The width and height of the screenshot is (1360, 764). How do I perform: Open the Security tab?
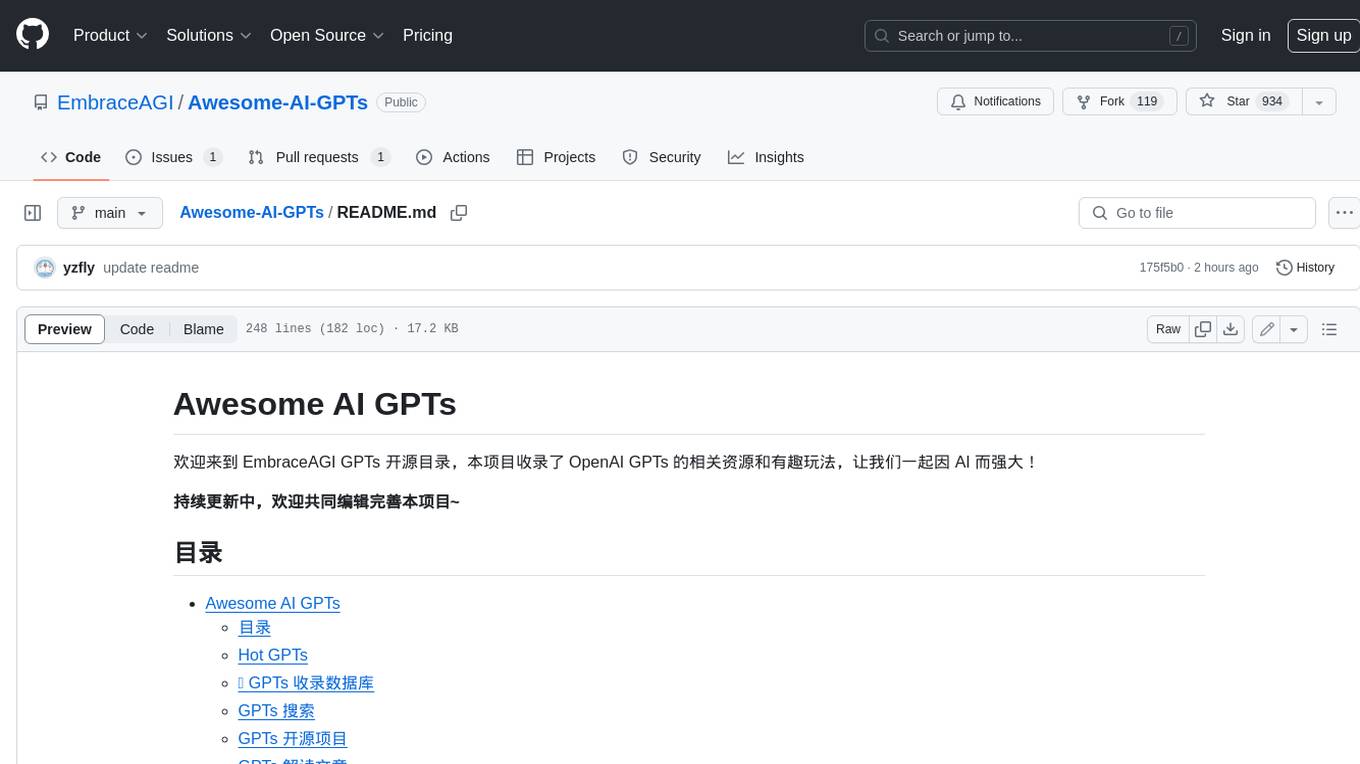click(662, 157)
